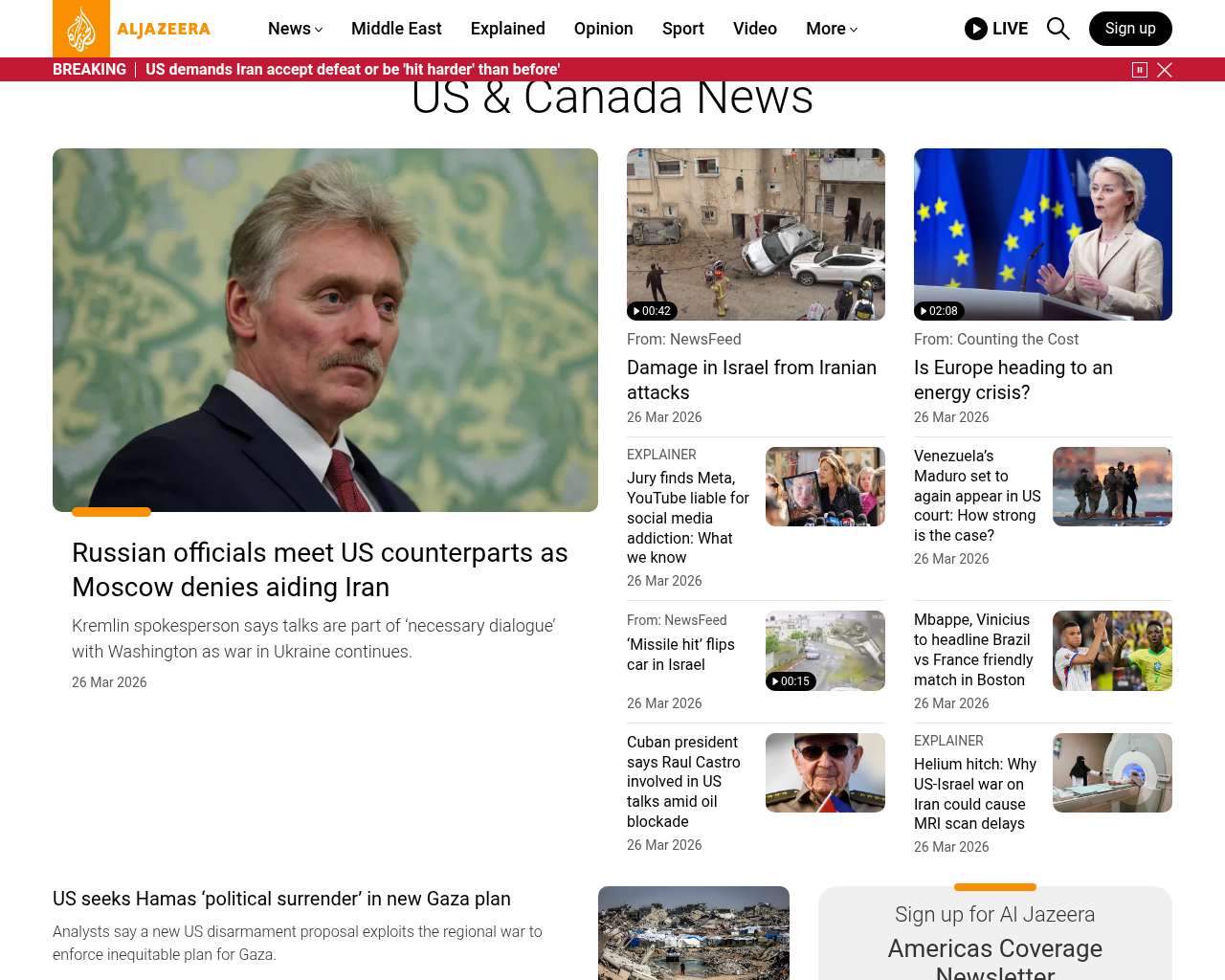This screenshot has width=1225, height=980.
Task: Open the Maduro US court article
Action: pos(977,496)
